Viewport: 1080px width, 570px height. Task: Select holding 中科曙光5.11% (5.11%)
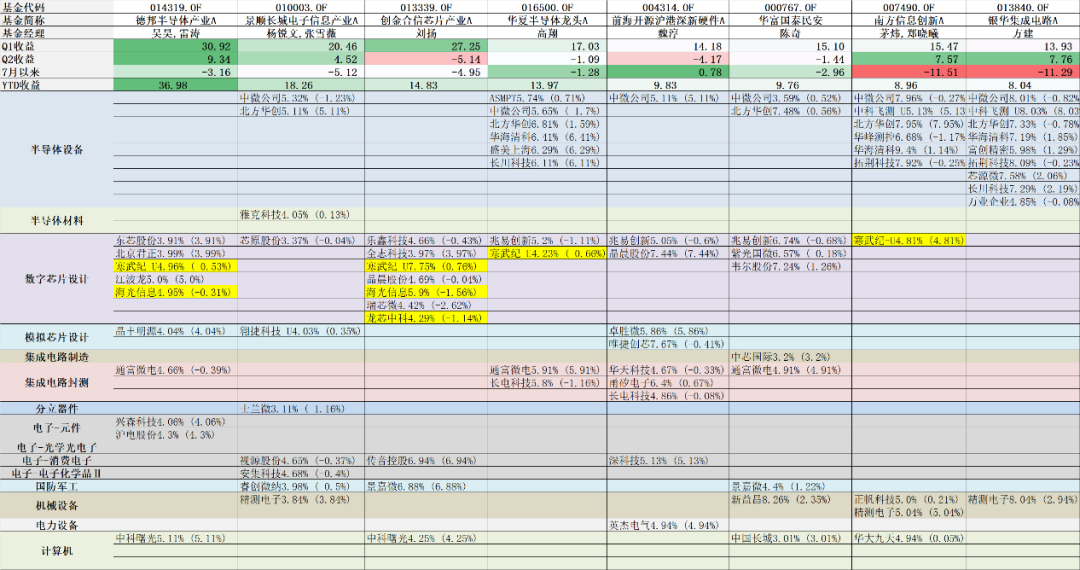coord(171,538)
